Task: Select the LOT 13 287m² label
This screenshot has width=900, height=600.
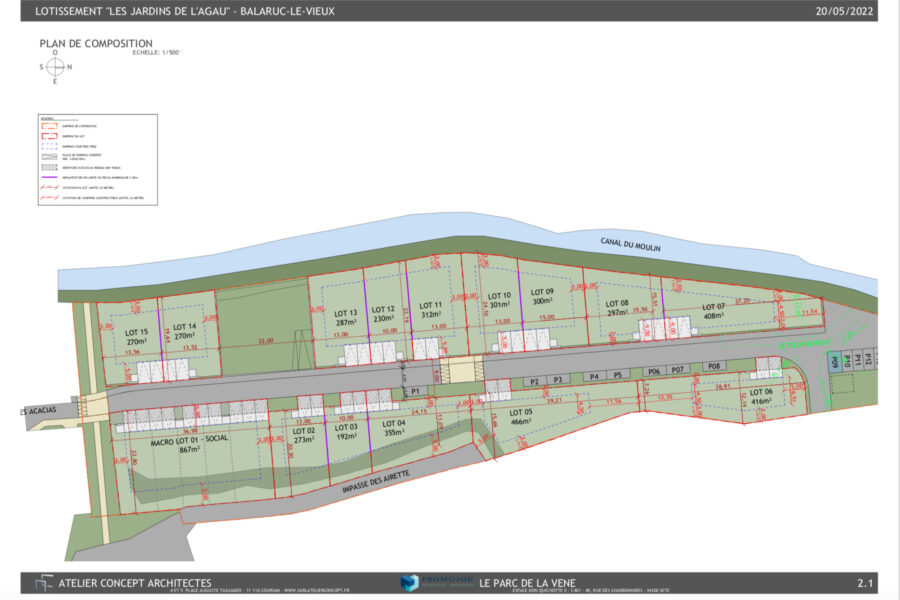Action: (346, 318)
